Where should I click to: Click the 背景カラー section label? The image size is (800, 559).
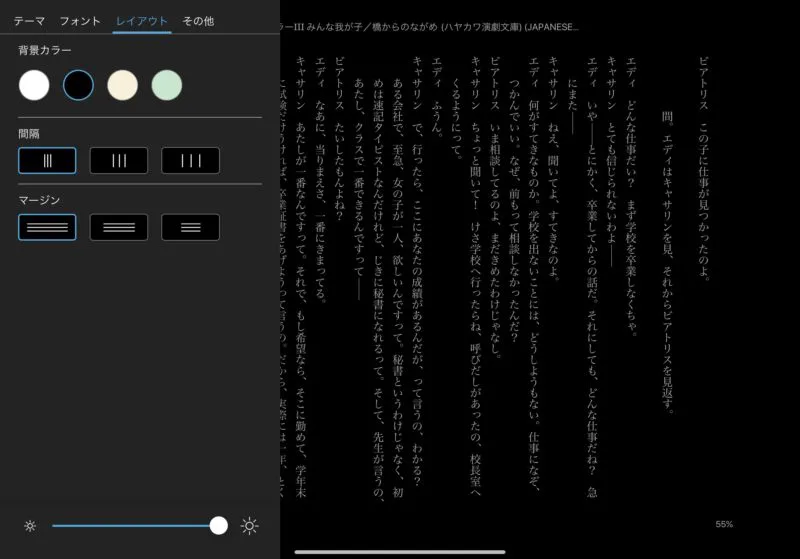click(45, 50)
